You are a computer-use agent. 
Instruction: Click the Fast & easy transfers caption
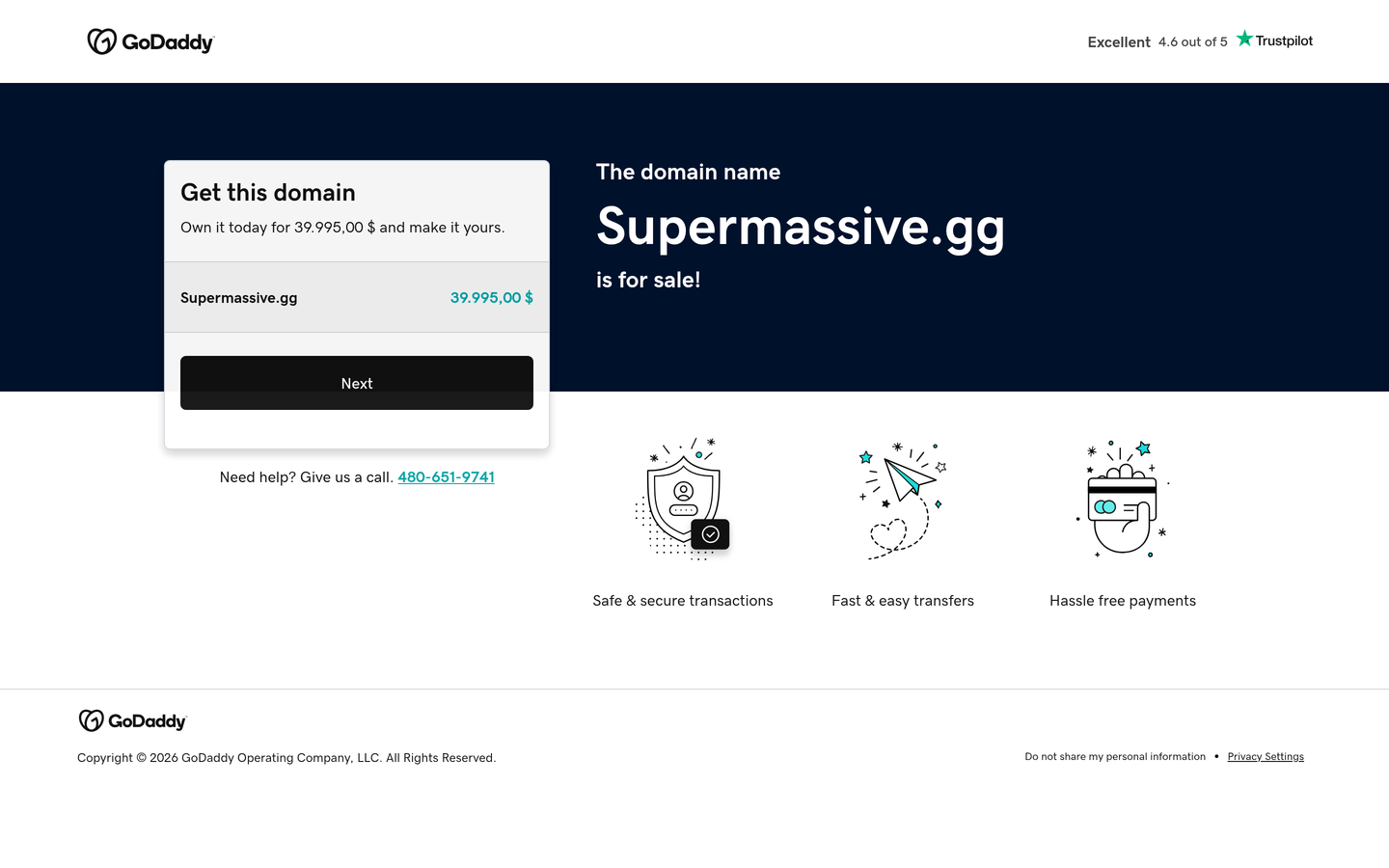pyautogui.click(x=903, y=601)
